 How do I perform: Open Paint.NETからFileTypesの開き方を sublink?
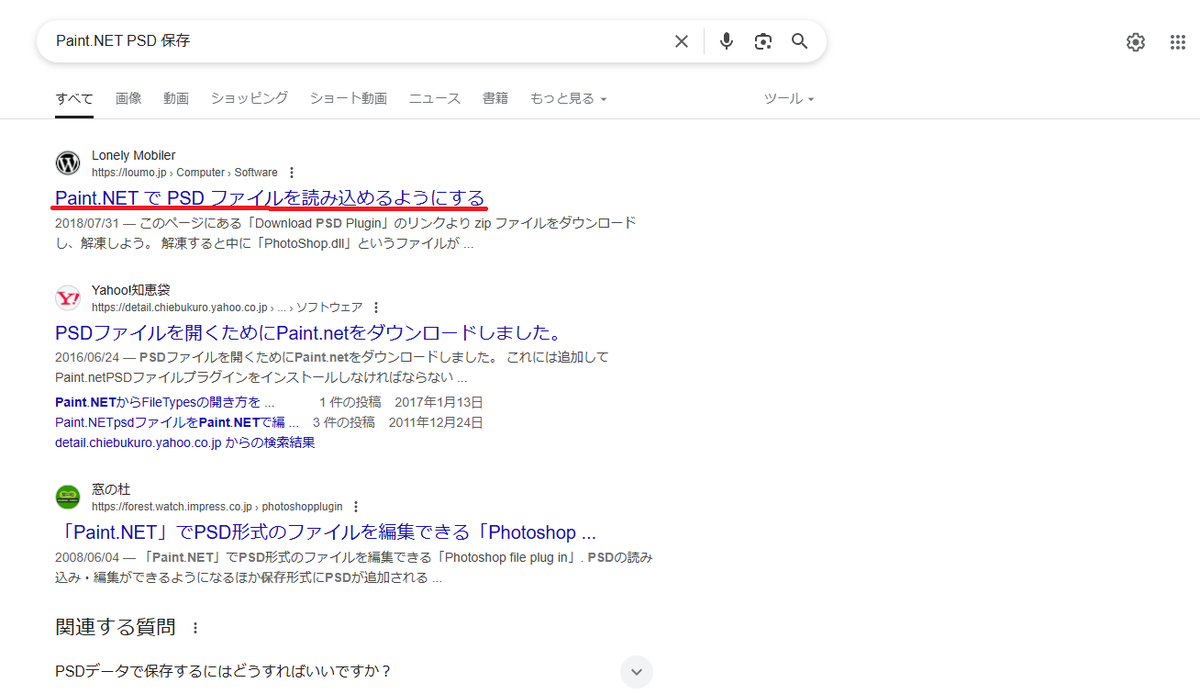click(165, 402)
